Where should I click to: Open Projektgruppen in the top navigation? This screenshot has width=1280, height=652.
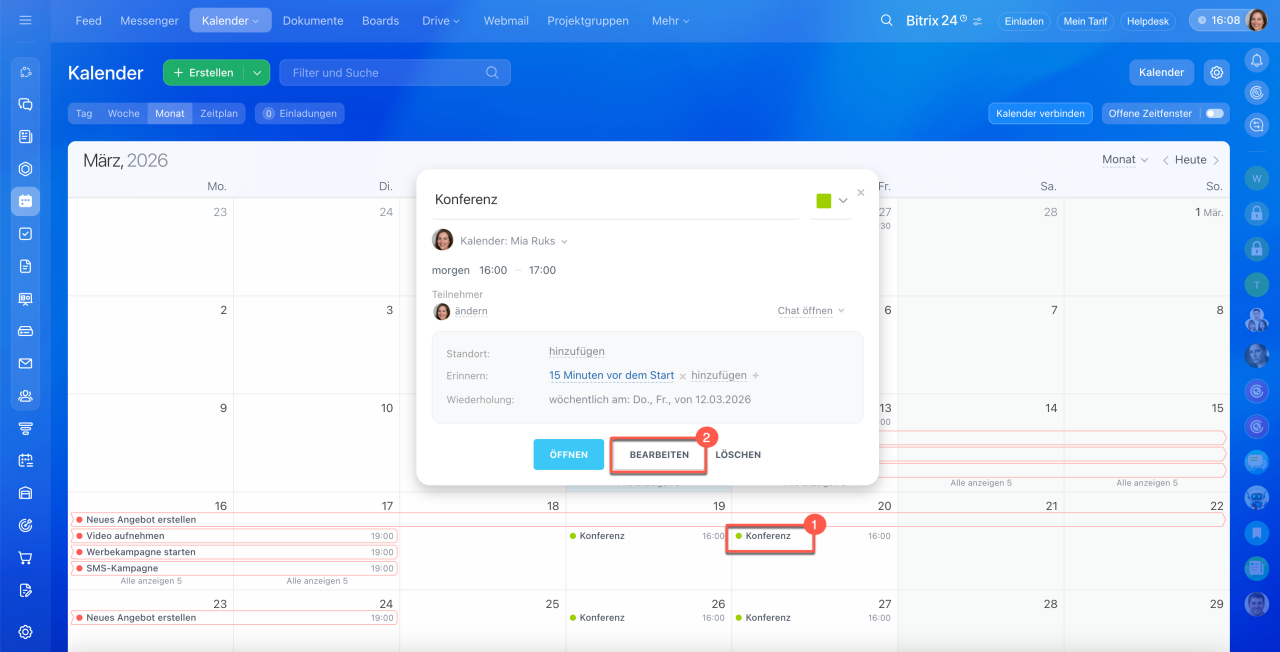pyautogui.click(x=588, y=20)
